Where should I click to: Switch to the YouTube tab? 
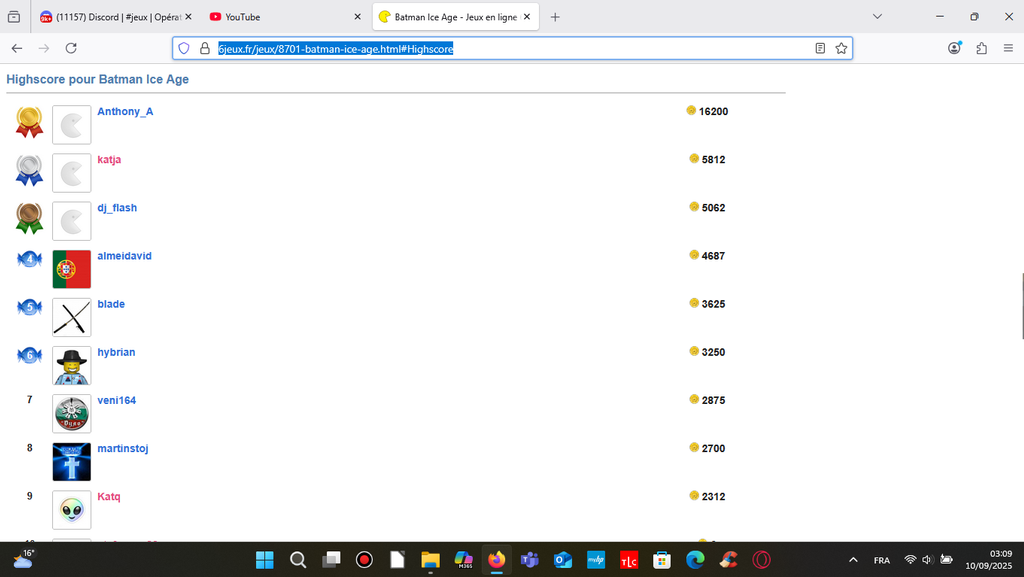pyautogui.click(x=242, y=17)
